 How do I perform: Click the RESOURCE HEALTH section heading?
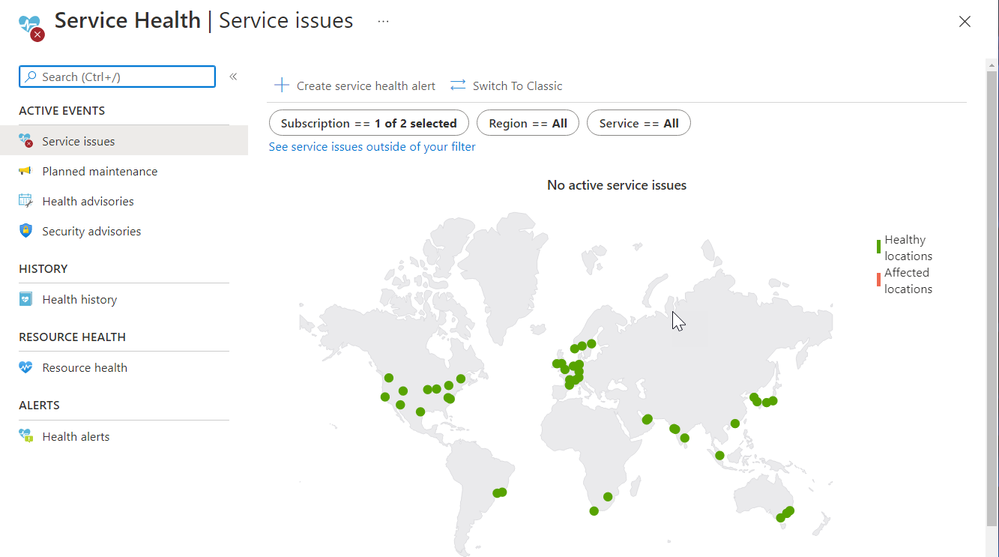coord(72,337)
